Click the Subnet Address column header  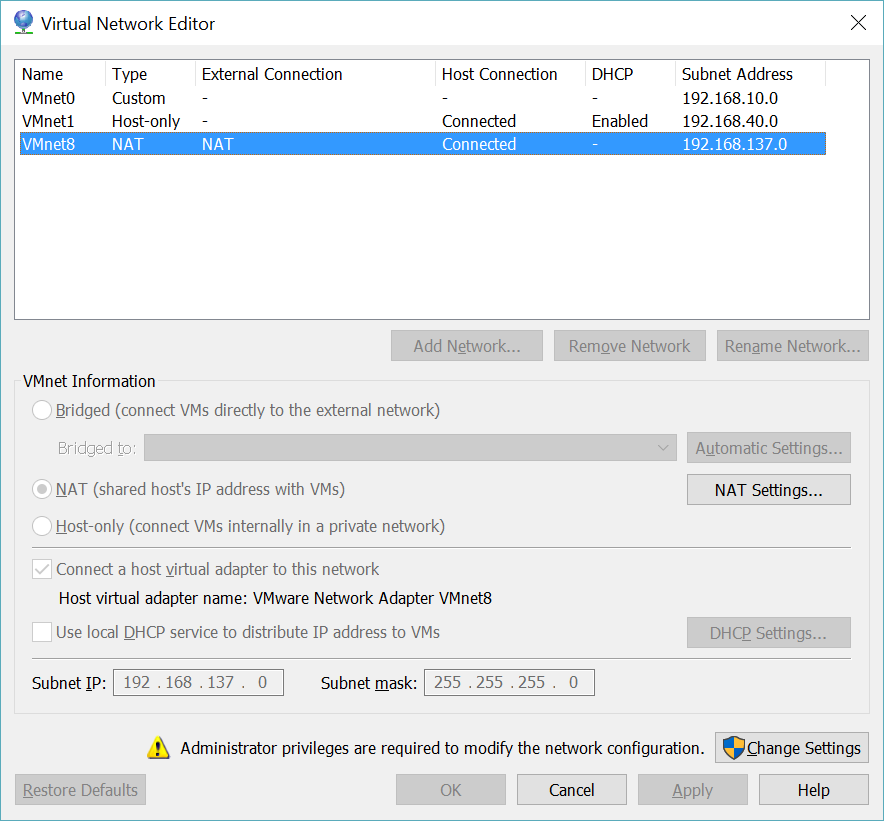750,74
